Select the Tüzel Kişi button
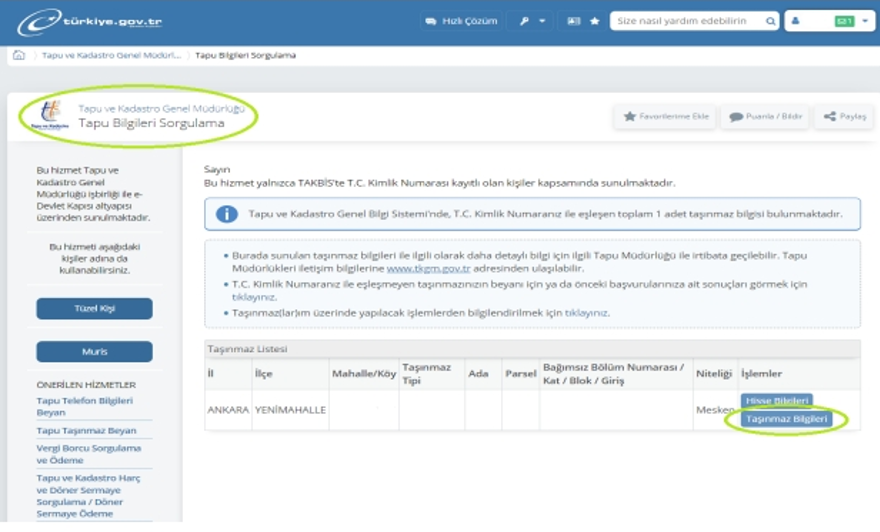Image resolution: width=880 pixels, height=532 pixels. coord(94,309)
